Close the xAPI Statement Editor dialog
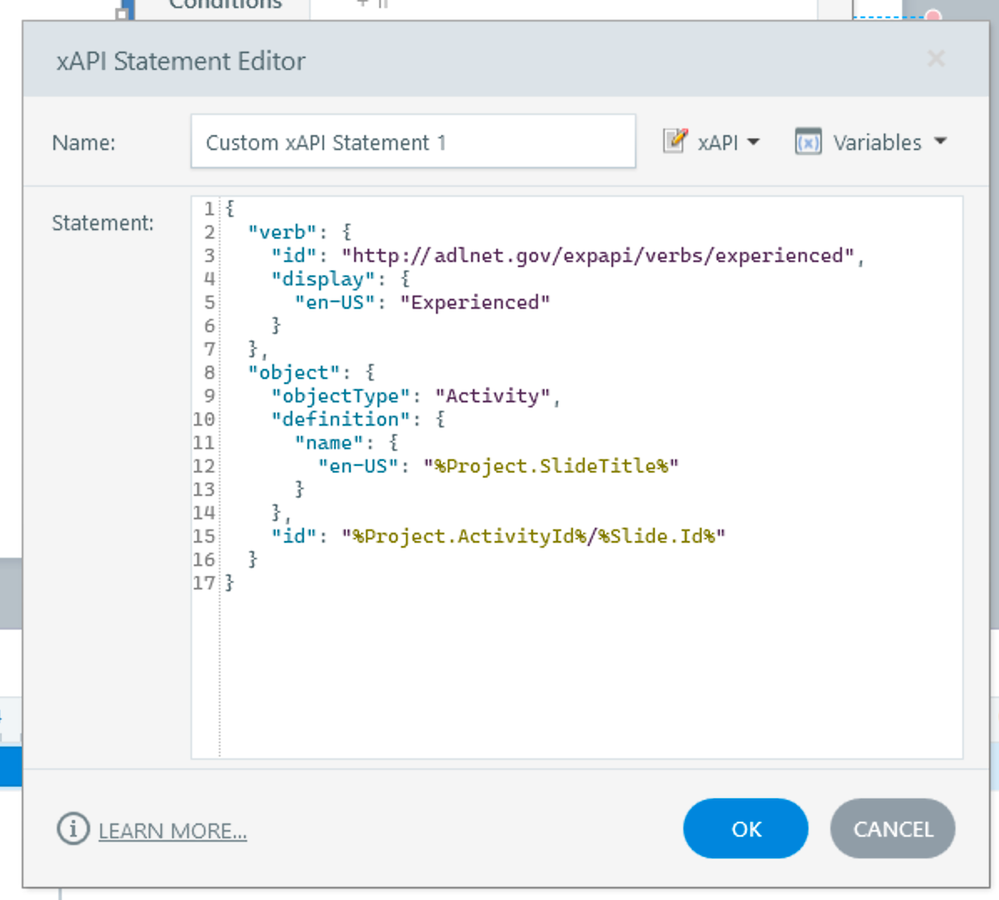The image size is (999, 900). [936, 59]
